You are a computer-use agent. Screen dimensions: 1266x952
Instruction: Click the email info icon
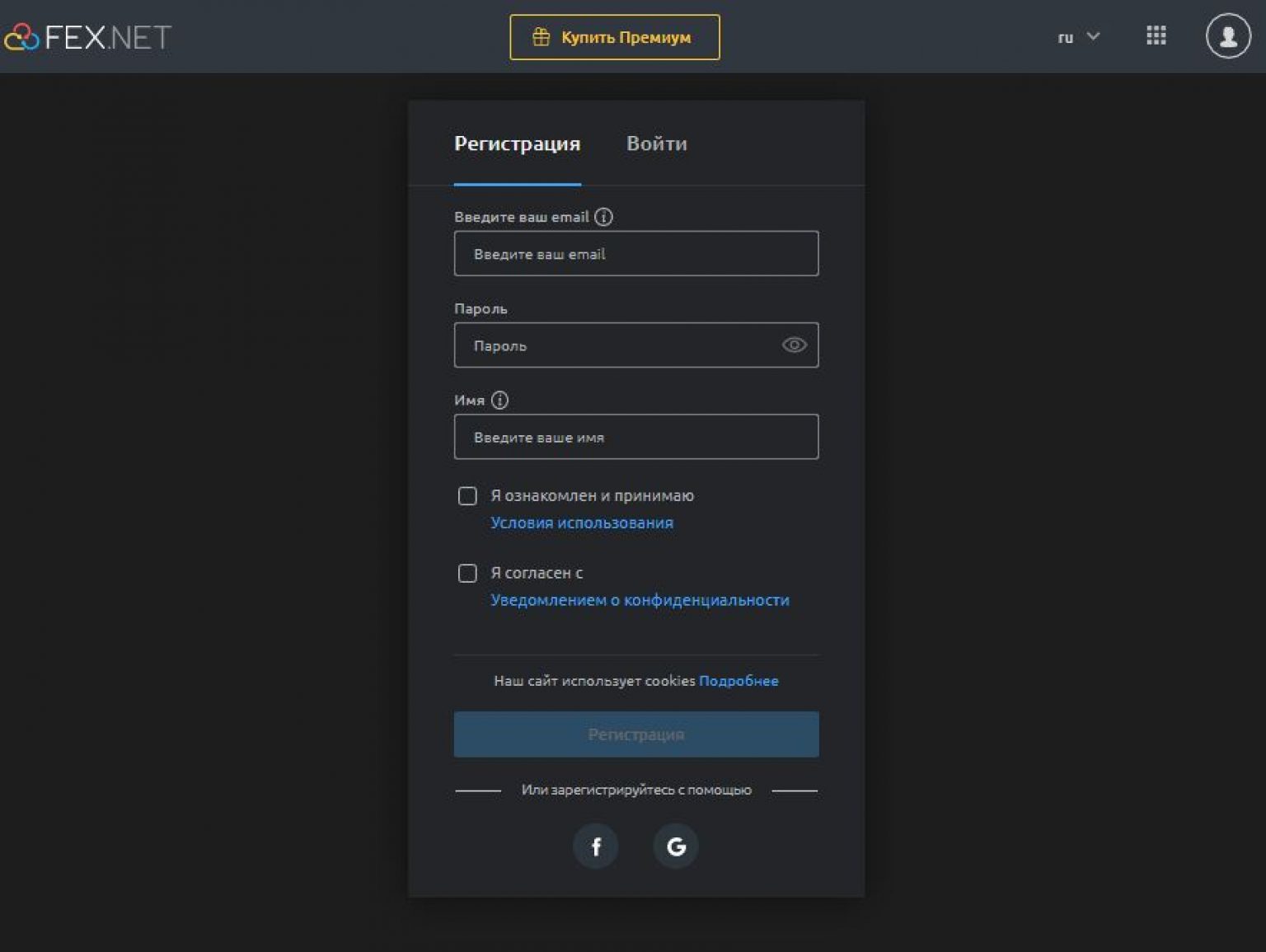click(603, 217)
